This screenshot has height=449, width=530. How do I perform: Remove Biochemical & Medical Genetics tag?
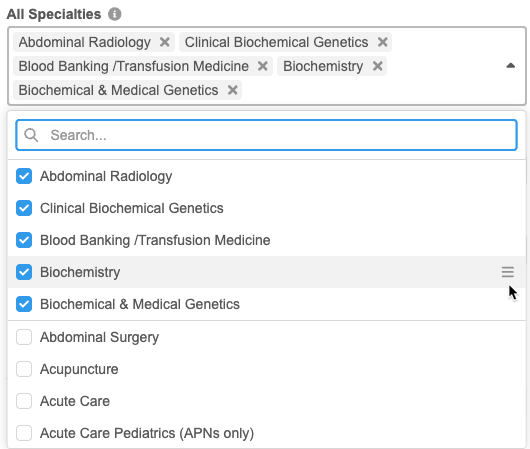pos(233,90)
